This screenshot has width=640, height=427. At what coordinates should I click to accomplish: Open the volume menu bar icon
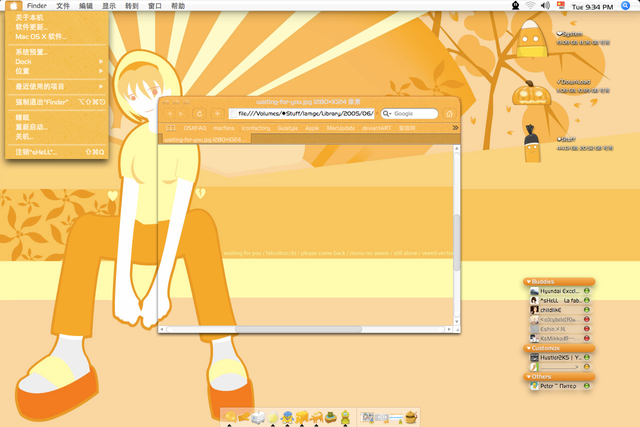(545, 6)
